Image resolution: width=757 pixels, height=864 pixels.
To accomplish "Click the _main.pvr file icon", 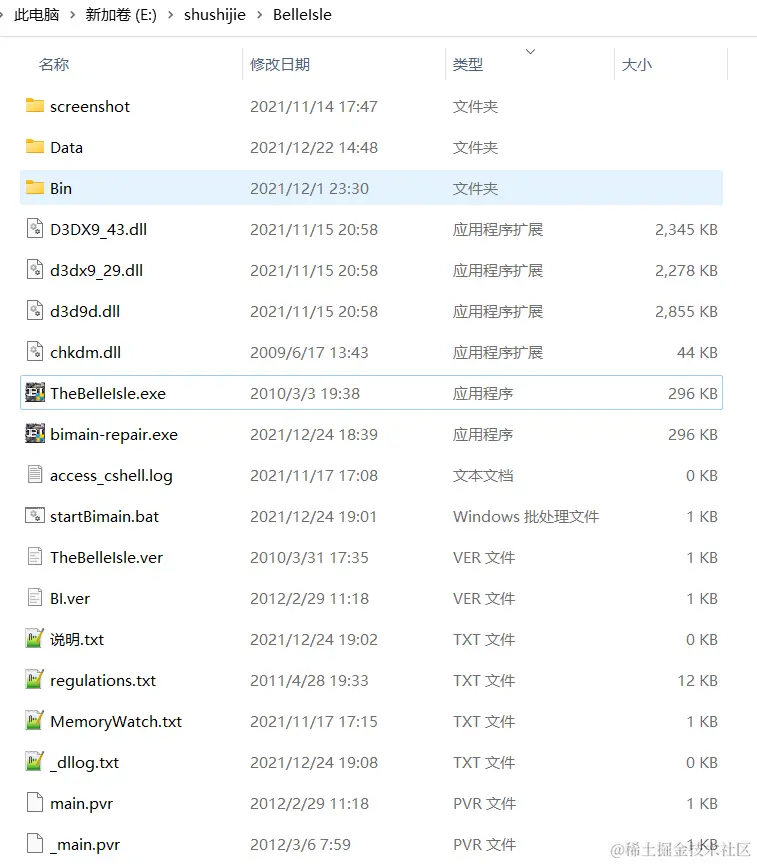I will click(35, 844).
